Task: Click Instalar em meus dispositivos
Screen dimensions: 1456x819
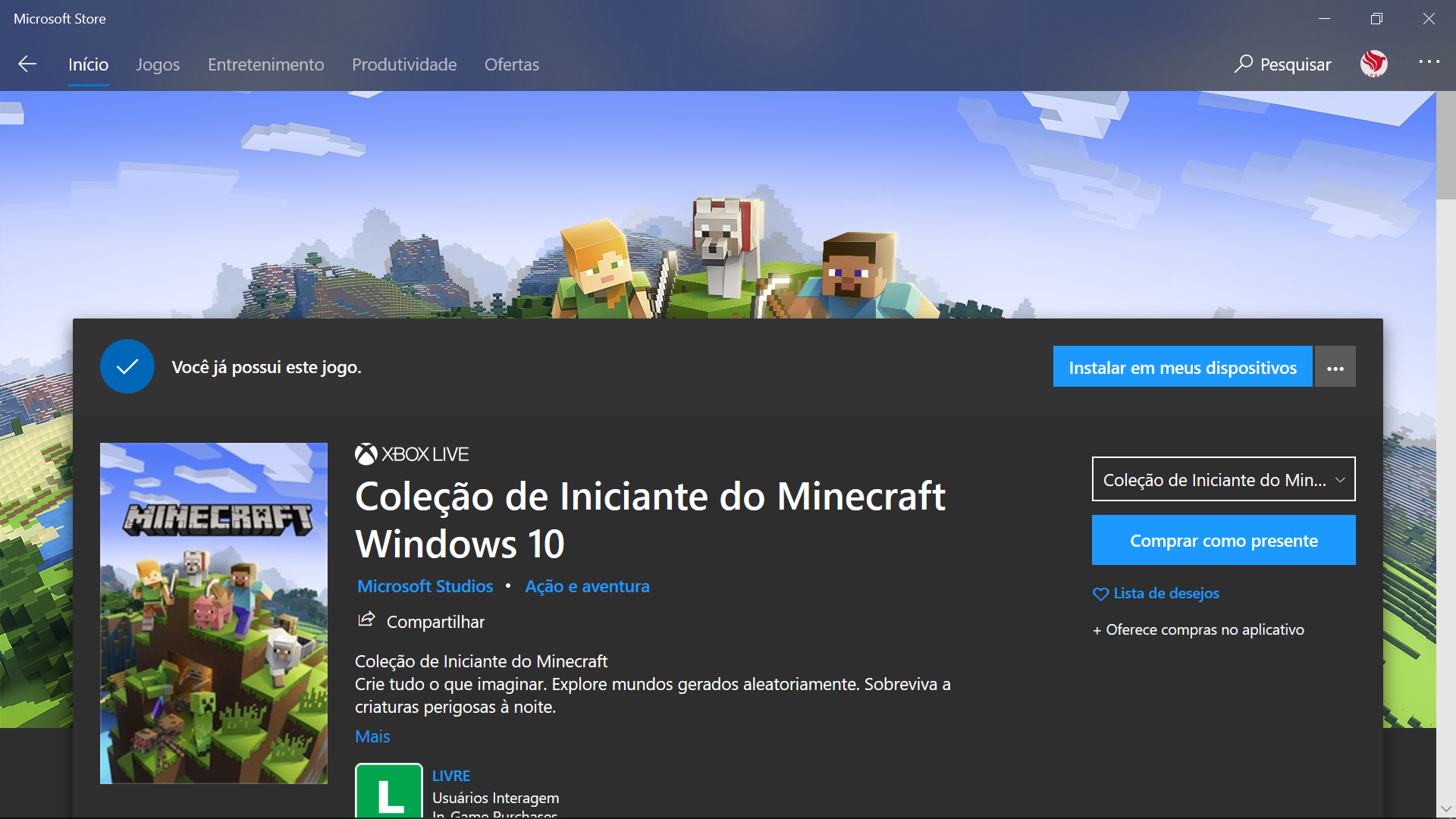Action: [1182, 367]
